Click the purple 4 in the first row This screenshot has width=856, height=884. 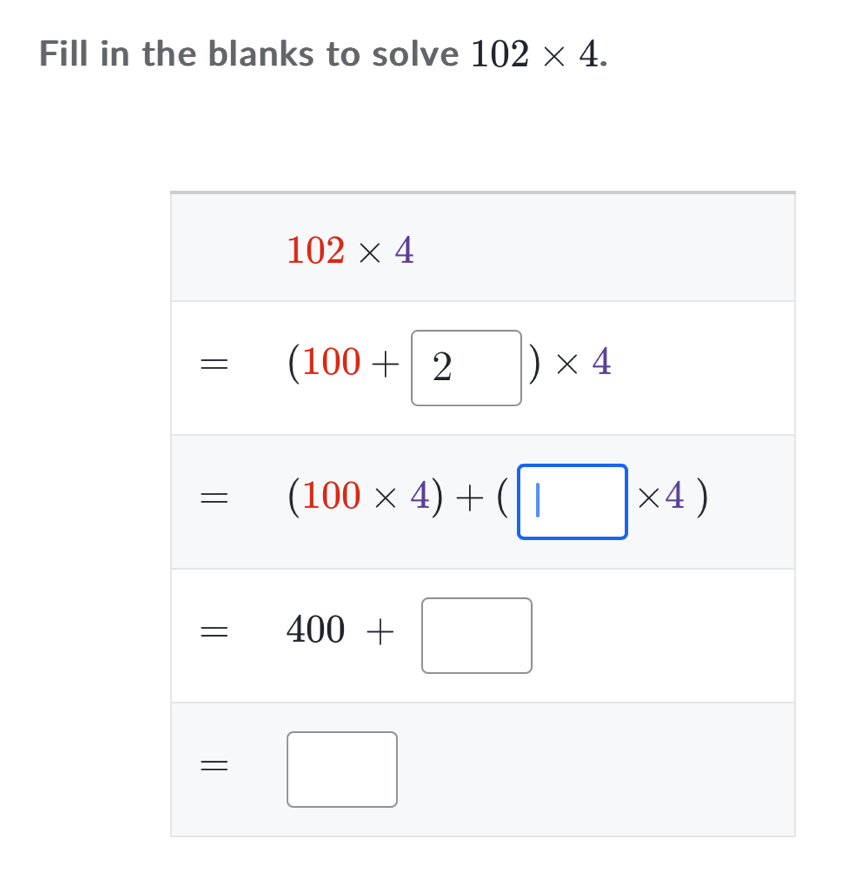click(x=404, y=250)
